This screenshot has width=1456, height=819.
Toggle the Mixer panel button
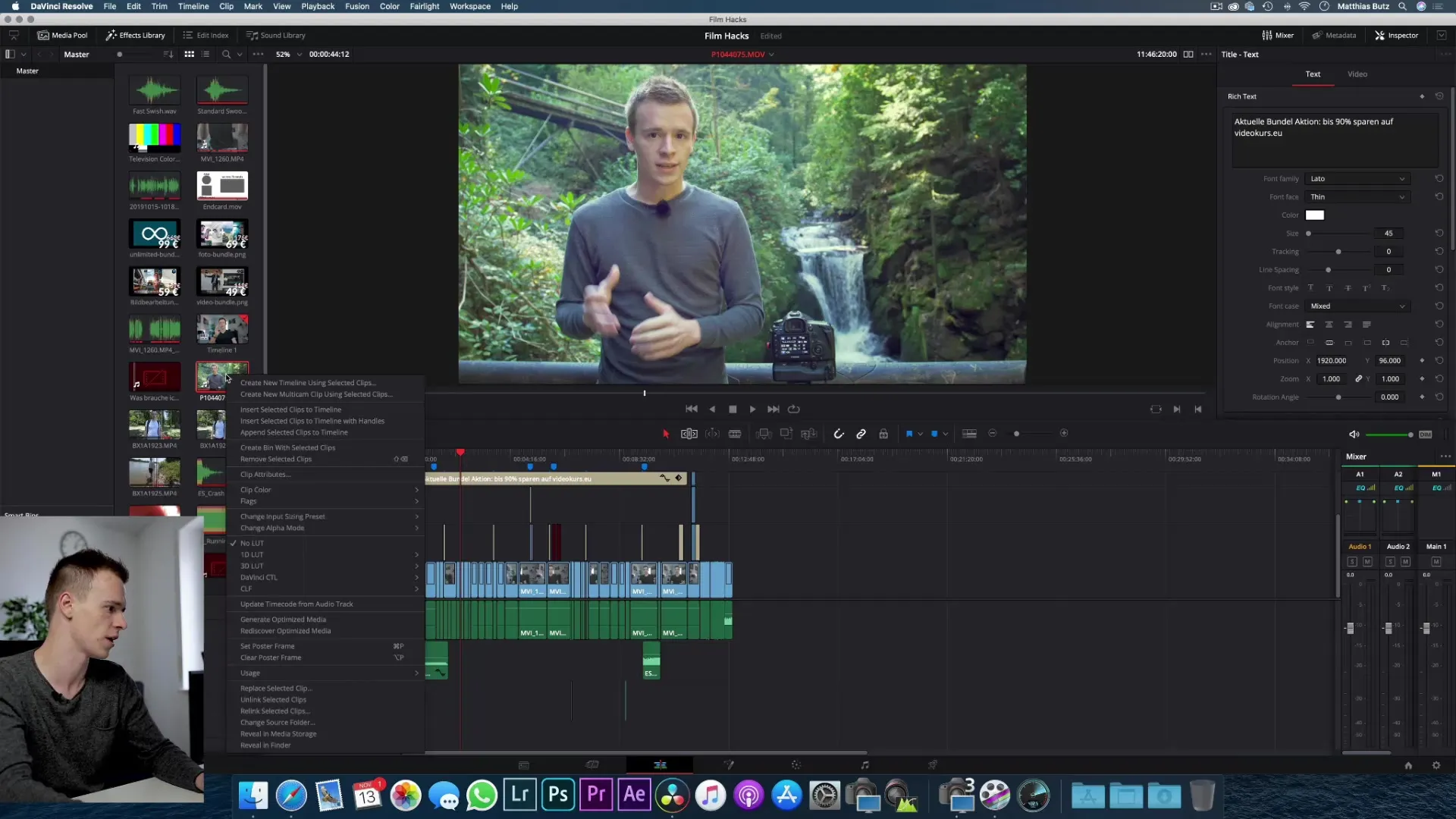[1278, 36]
